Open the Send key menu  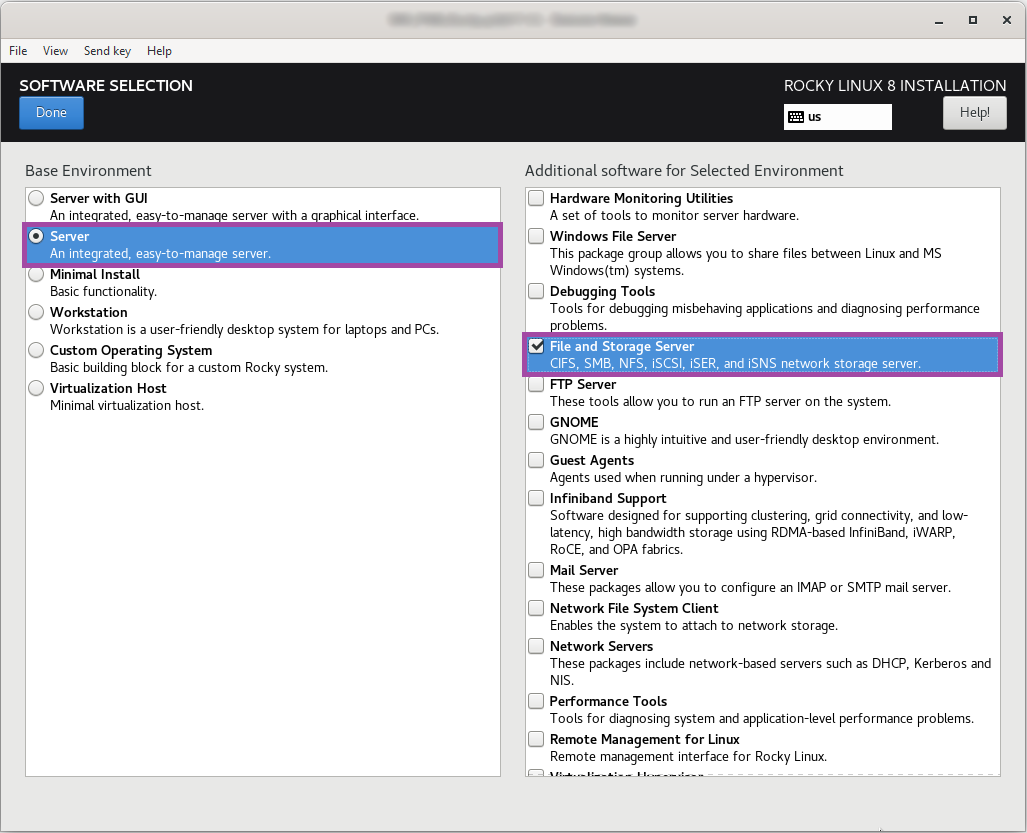coord(107,50)
